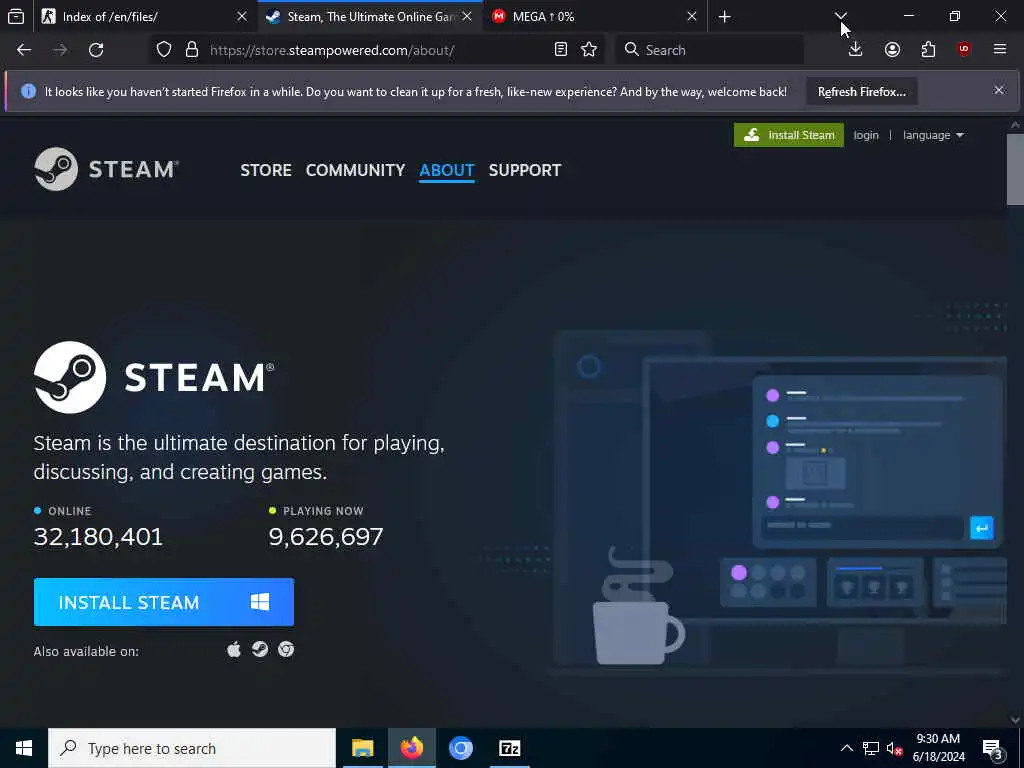Click the playing now count 9,626,697
1024x768 pixels.
click(326, 537)
